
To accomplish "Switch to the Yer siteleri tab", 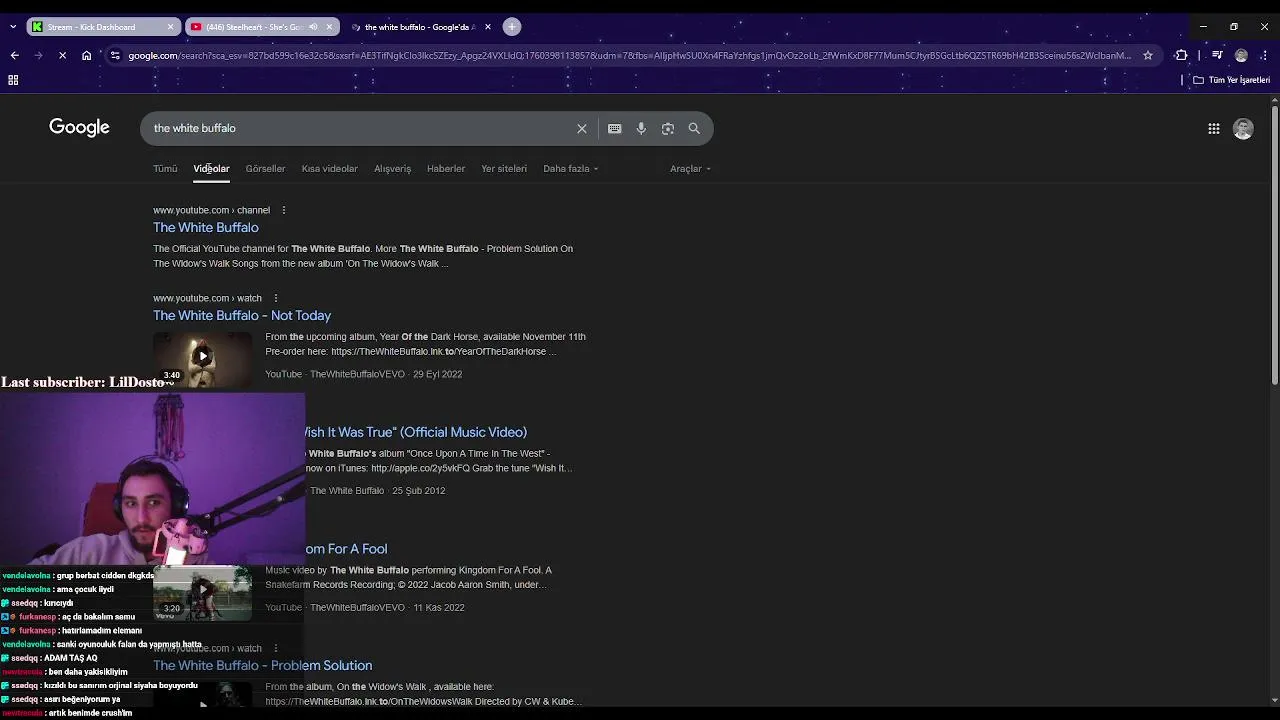I will (x=504, y=169).
